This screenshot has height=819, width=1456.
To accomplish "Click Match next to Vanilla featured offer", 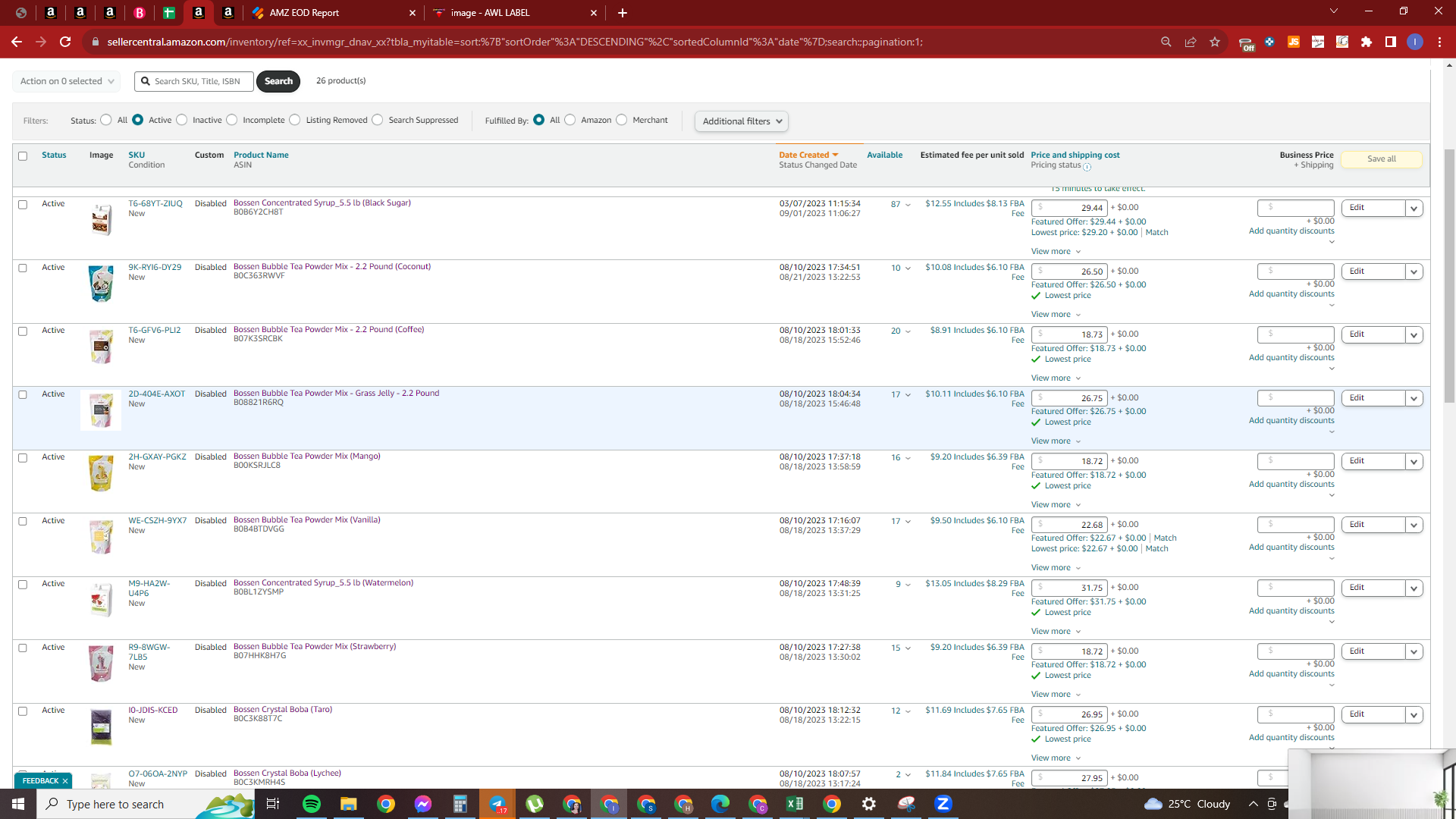I will pos(1165,538).
